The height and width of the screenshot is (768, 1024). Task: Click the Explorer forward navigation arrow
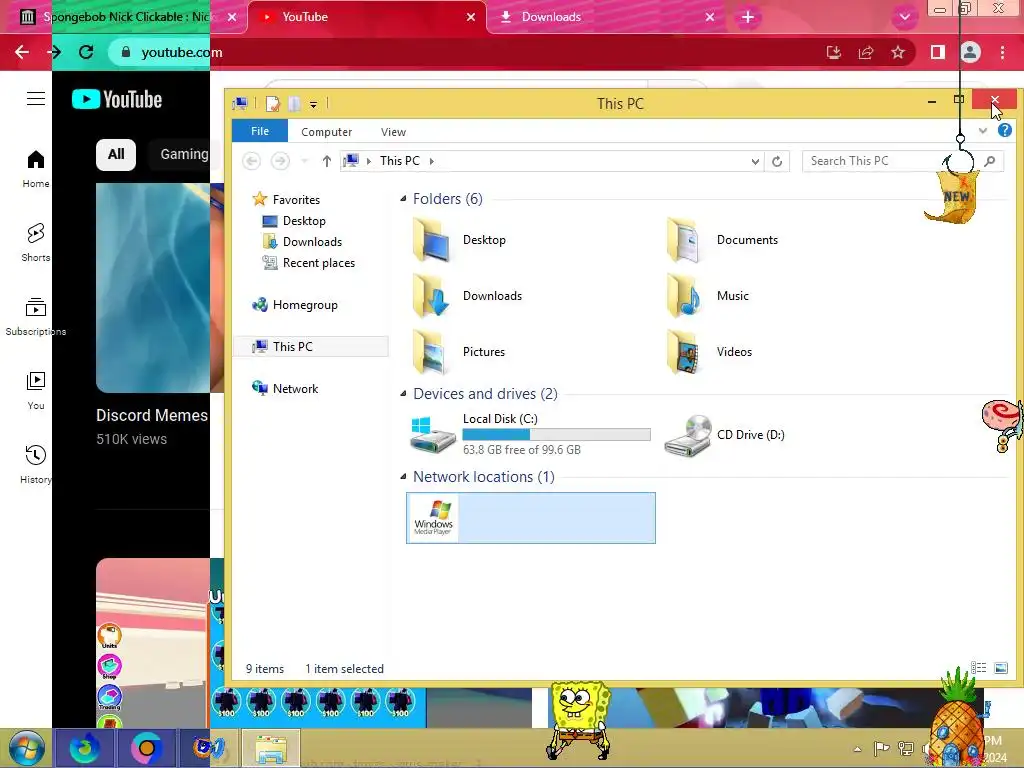280,161
